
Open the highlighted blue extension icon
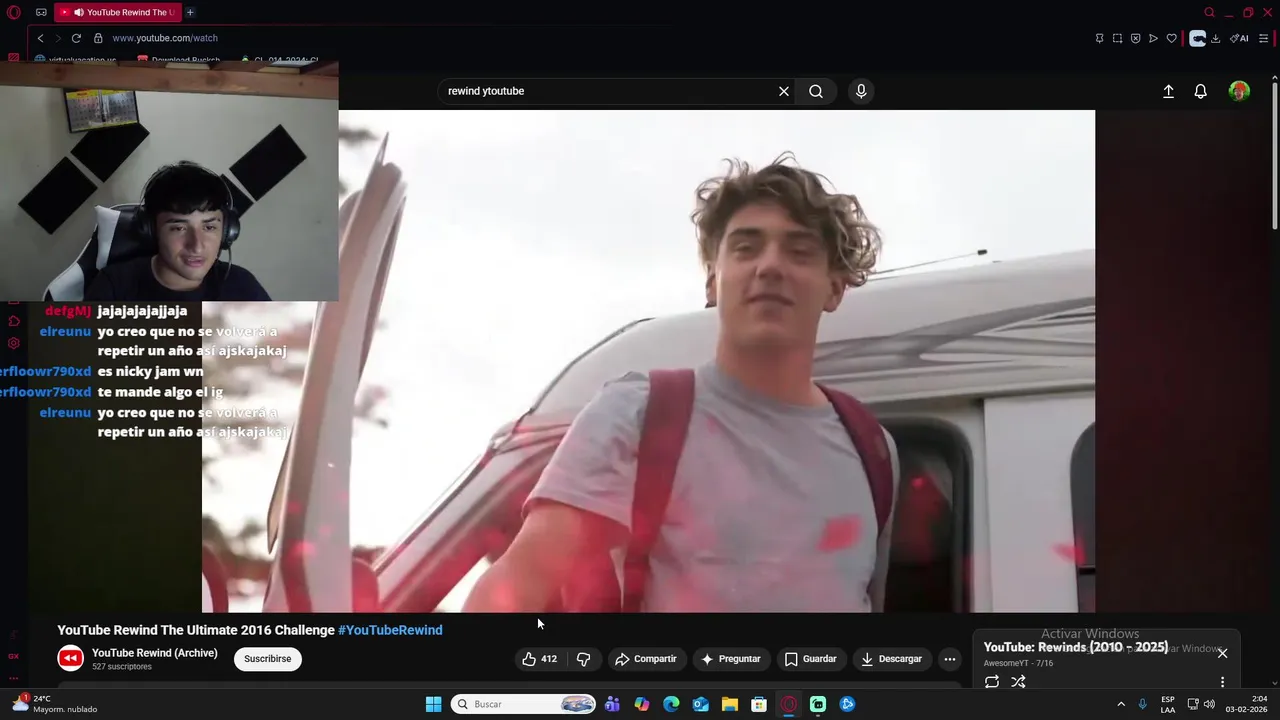coord(1197,38)
